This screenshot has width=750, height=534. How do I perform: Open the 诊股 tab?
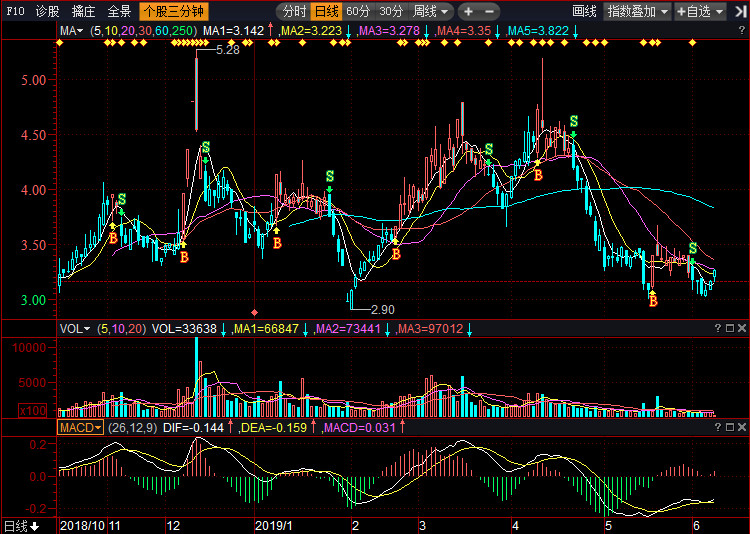click(x=47, y=12)
